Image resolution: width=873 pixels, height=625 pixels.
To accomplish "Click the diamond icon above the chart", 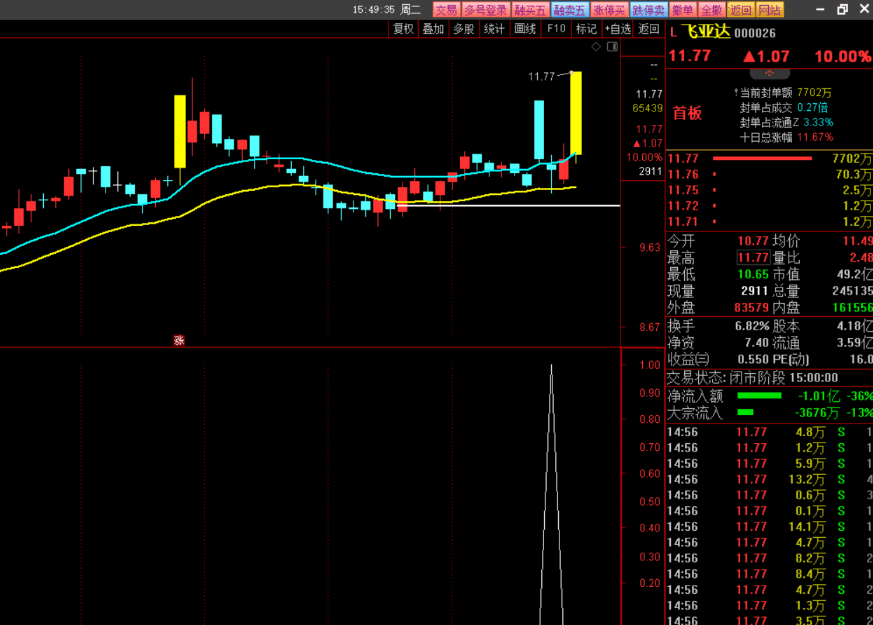I will 596,47.
